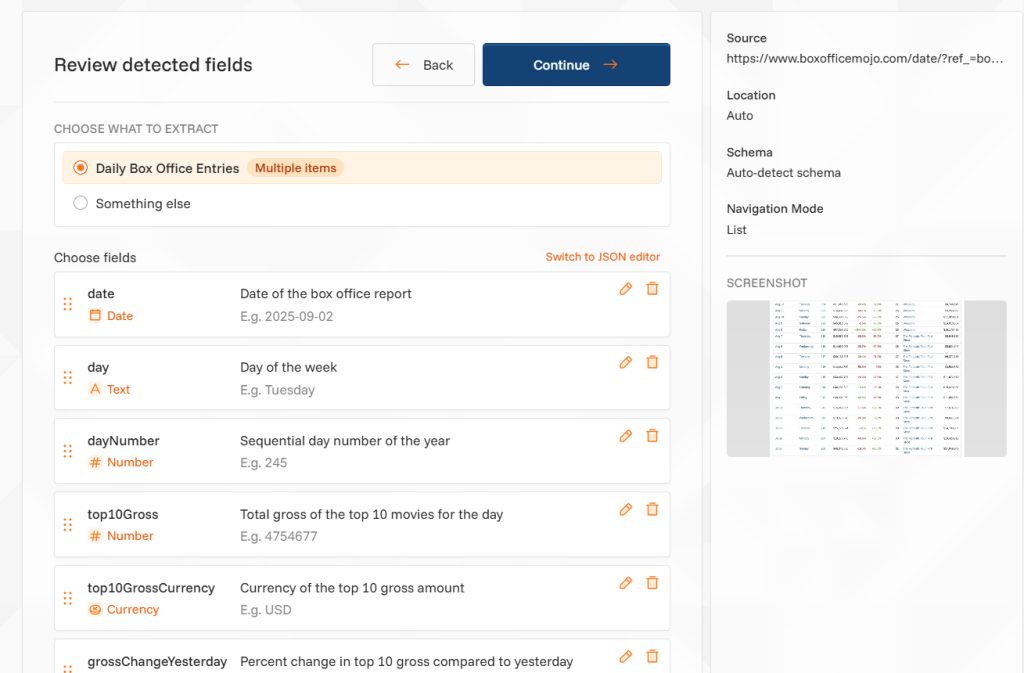Viewport: 1024px width, 673px height.
Task: Click the boxofficemojo source URL
Action: click(x=864, y=59)
